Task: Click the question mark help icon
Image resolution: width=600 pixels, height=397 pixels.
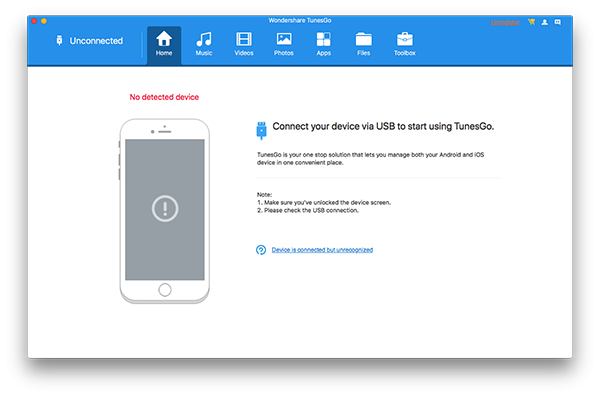Action: 261,250
